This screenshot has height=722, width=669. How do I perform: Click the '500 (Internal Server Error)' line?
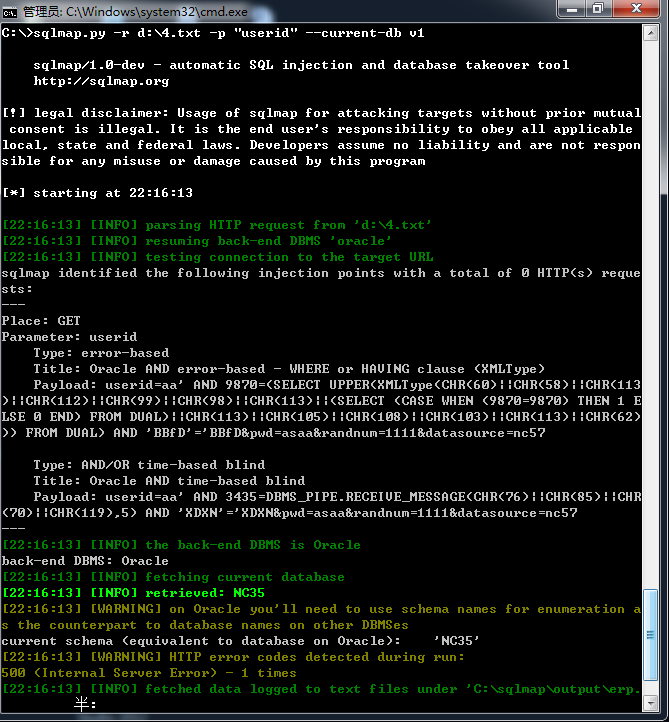click(149, 673)
